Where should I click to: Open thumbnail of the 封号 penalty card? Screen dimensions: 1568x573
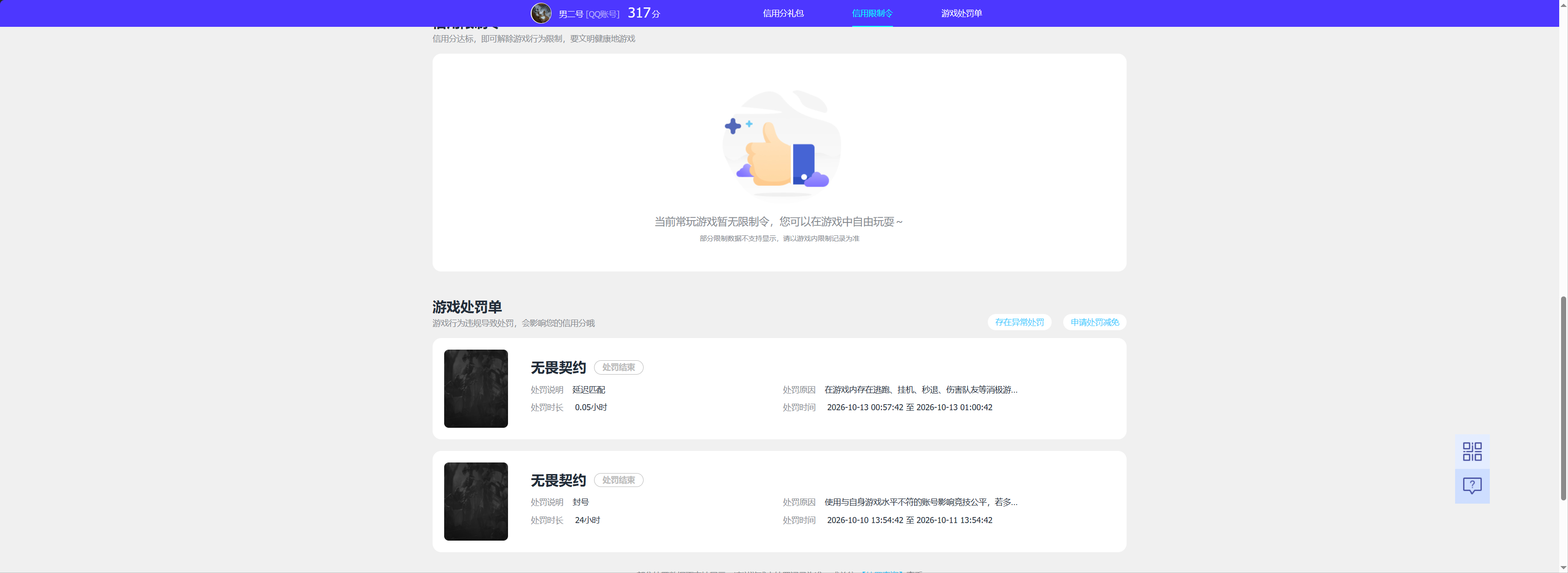coord(475,501)
